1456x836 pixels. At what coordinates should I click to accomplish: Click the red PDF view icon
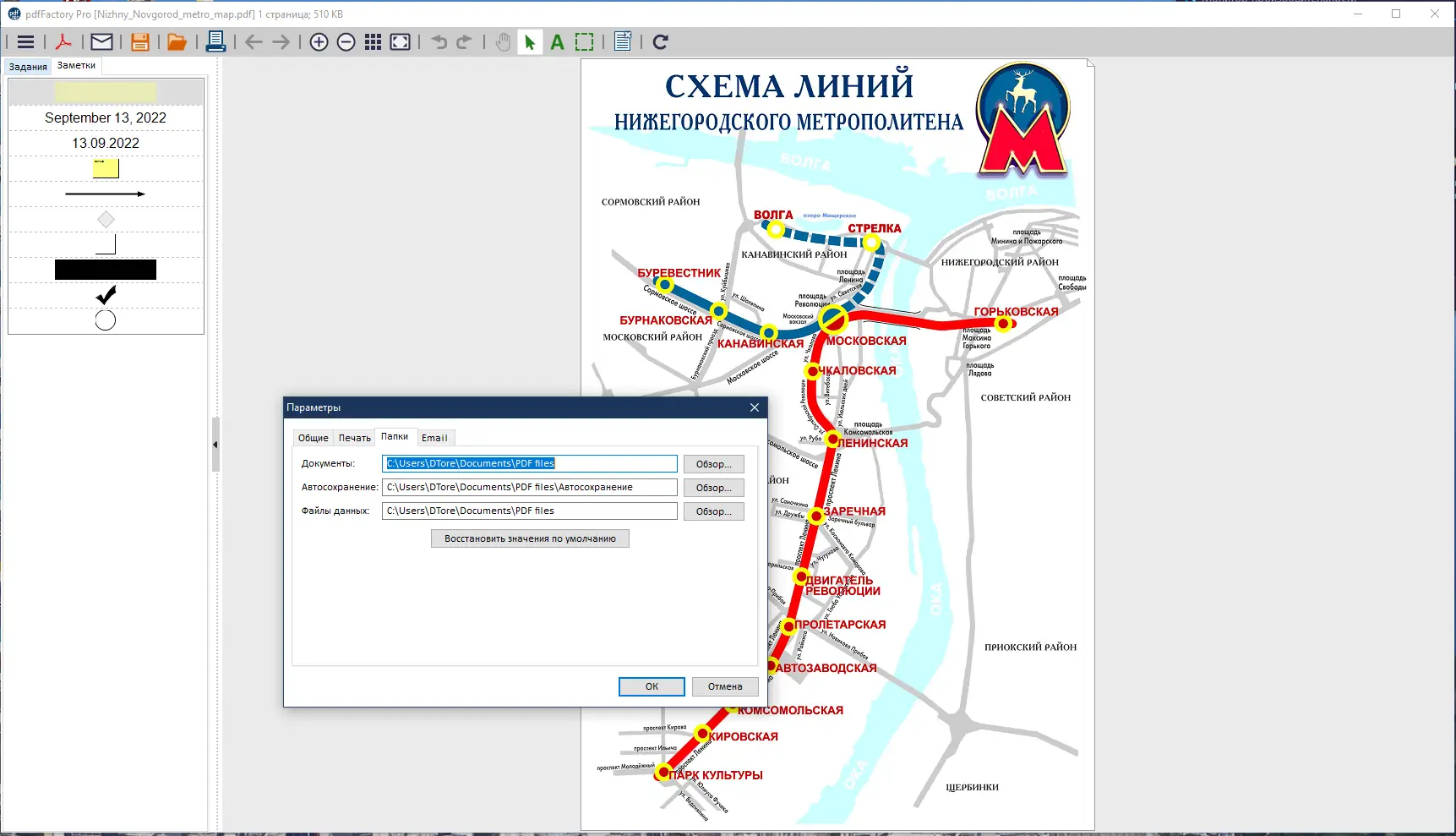(x=63, y=42)
